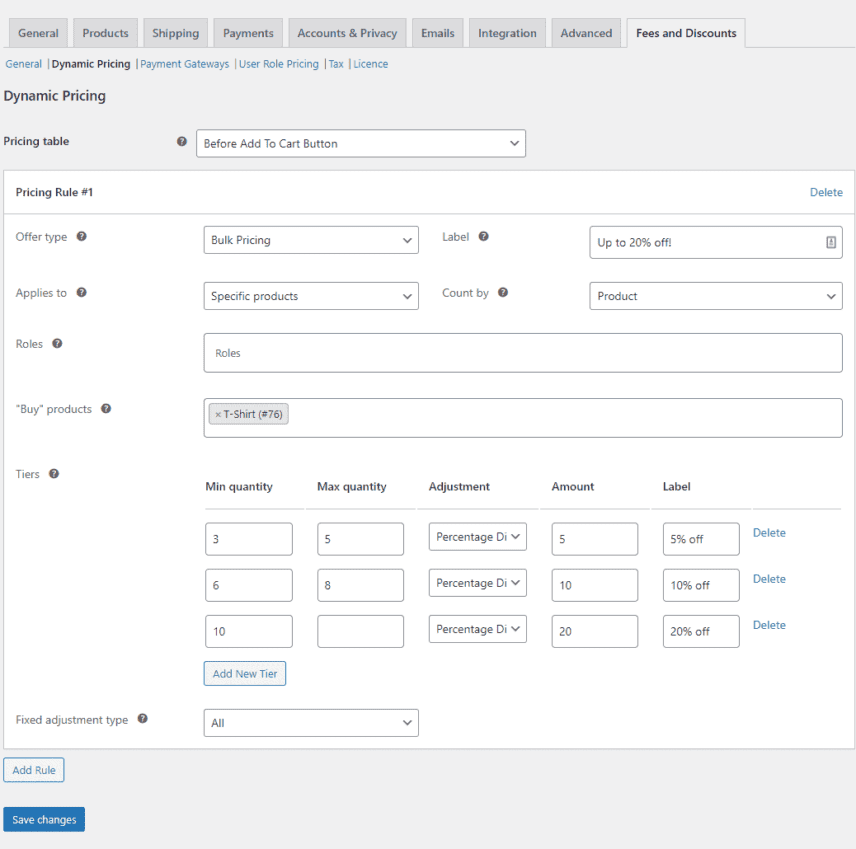Navigate to the User Role Pricing section
The height and width of the screenshot is (849, 856).
279,63
